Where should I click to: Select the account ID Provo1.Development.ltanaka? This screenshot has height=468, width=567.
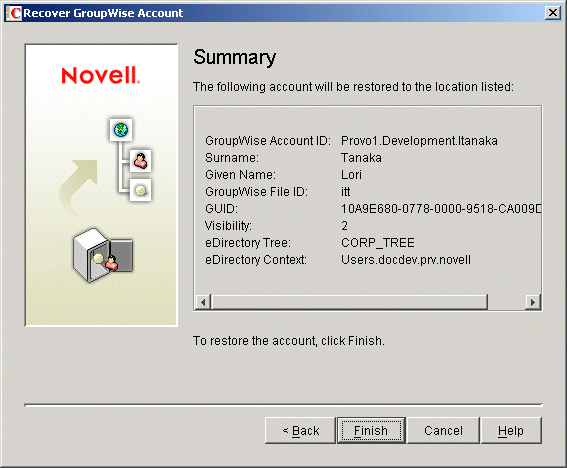[x=419, y=140]
